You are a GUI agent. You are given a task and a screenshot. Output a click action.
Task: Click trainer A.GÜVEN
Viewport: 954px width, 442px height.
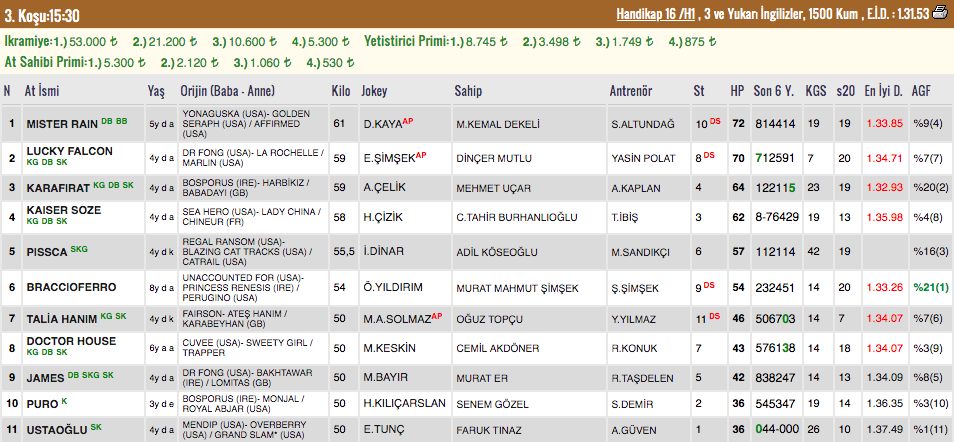tap(633, 430)
